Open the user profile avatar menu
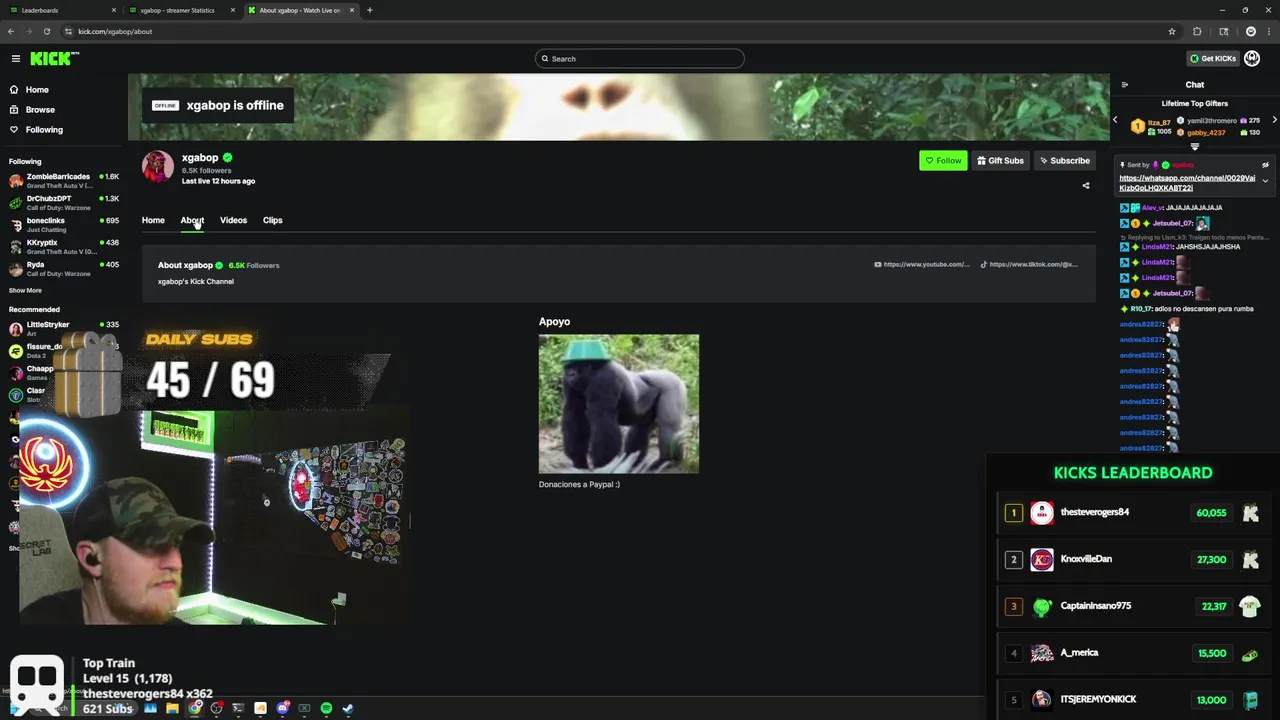This screenshot has height=720, width=1280. (1252, 59)
